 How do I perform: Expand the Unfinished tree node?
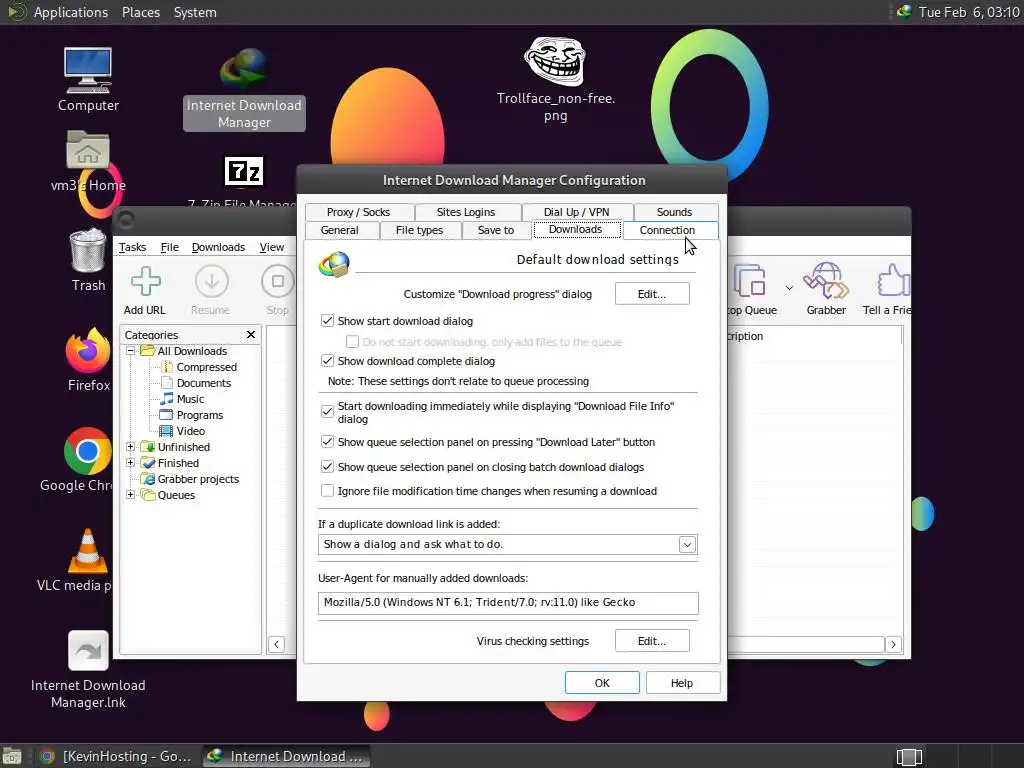coord(131,447)
